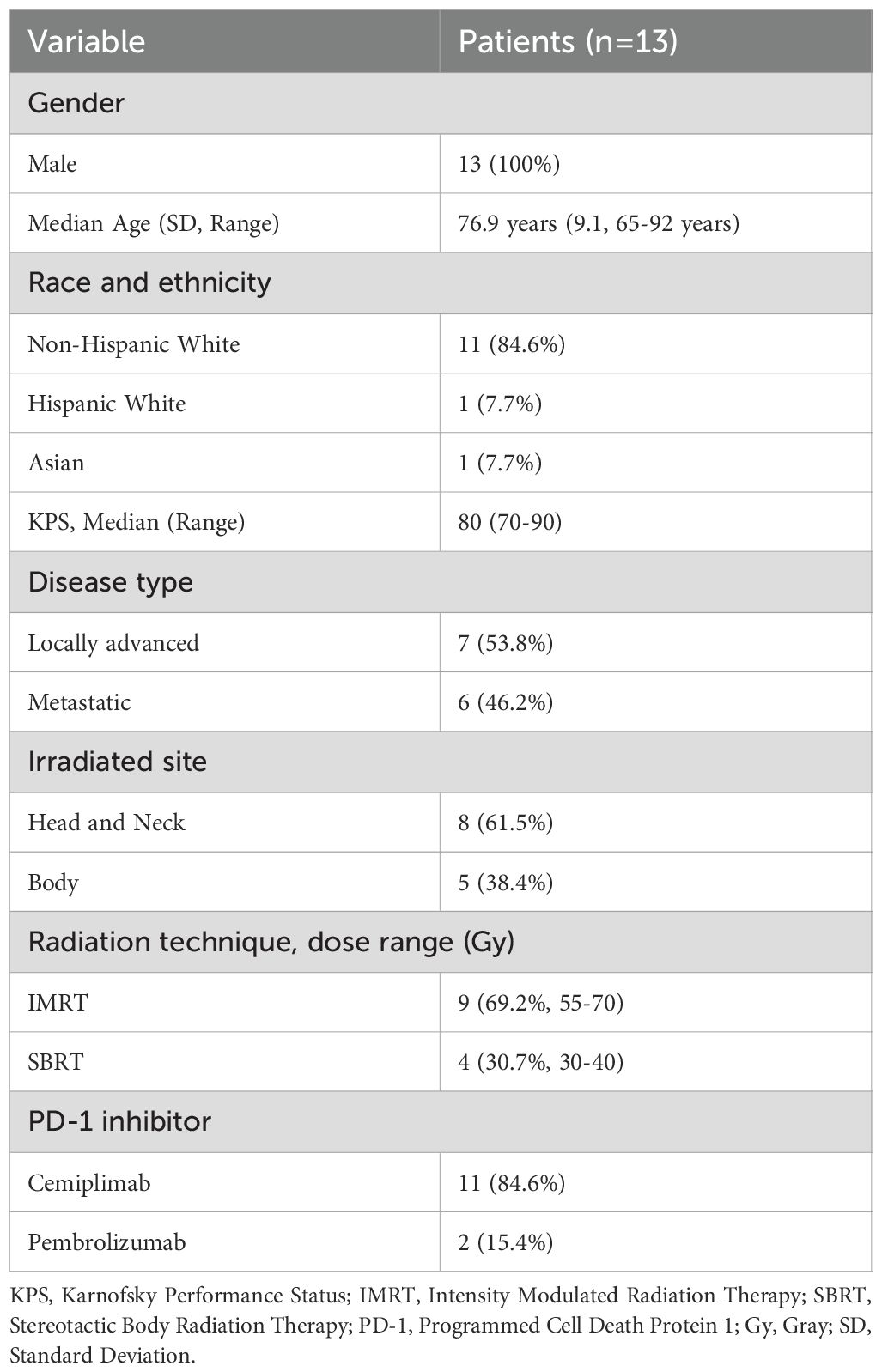Select the Cemiplimab row label
Image resolution: width=882 pixels, height=1372 pixels.
click(89, 1182)
